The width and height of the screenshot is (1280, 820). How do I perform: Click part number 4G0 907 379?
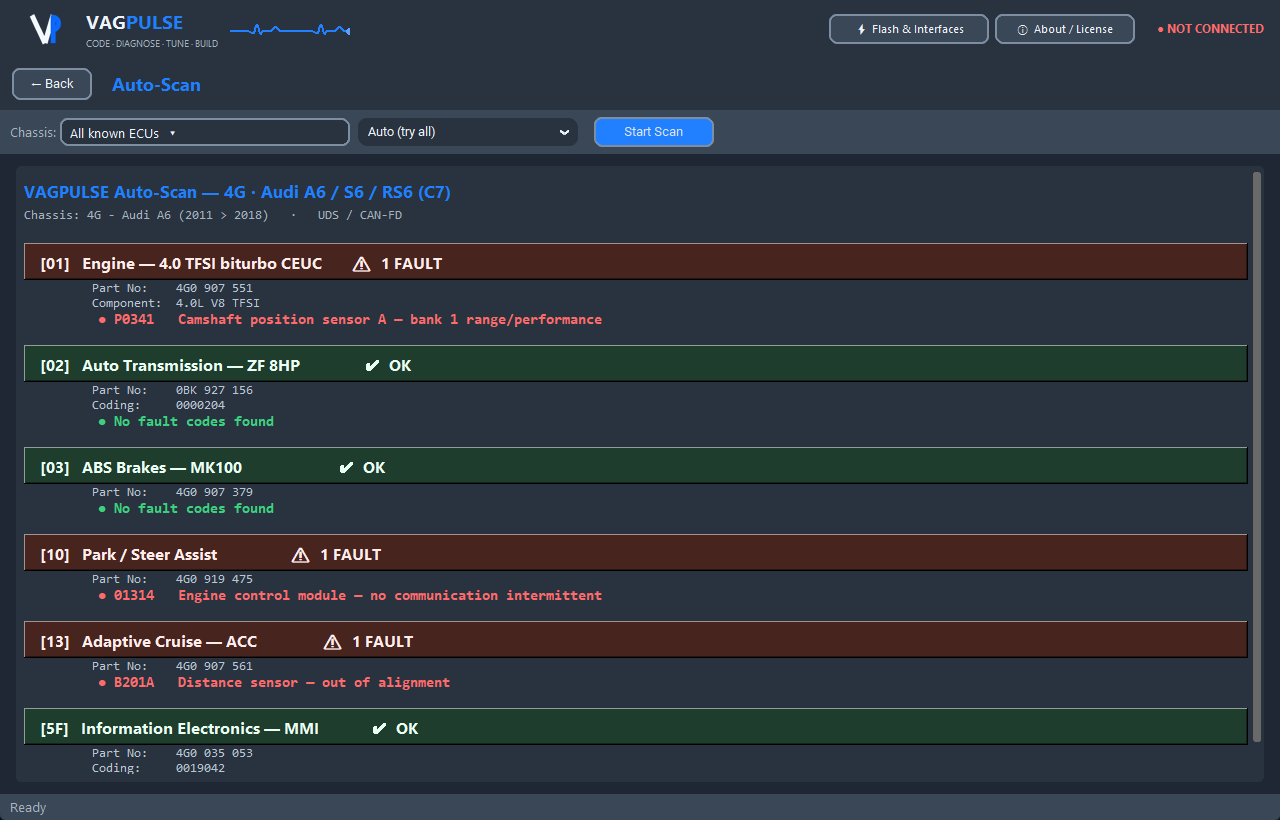coord(214,493)
